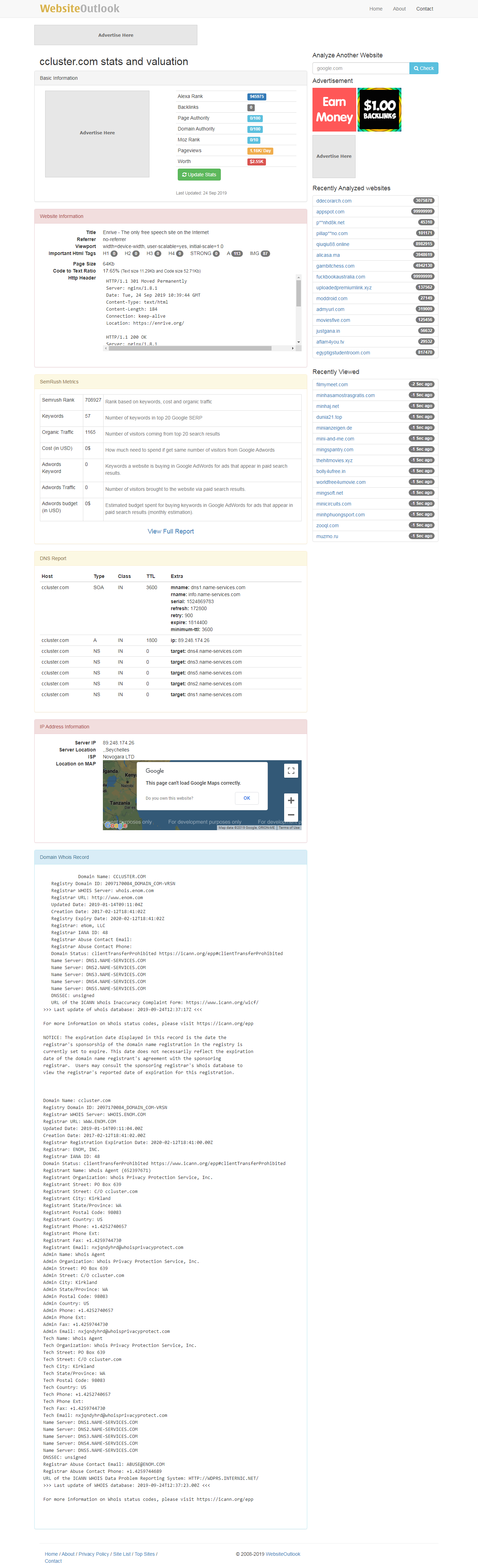Open the View Full Report link
This screenshot has width=478, height=1568.
click(170, 531)
